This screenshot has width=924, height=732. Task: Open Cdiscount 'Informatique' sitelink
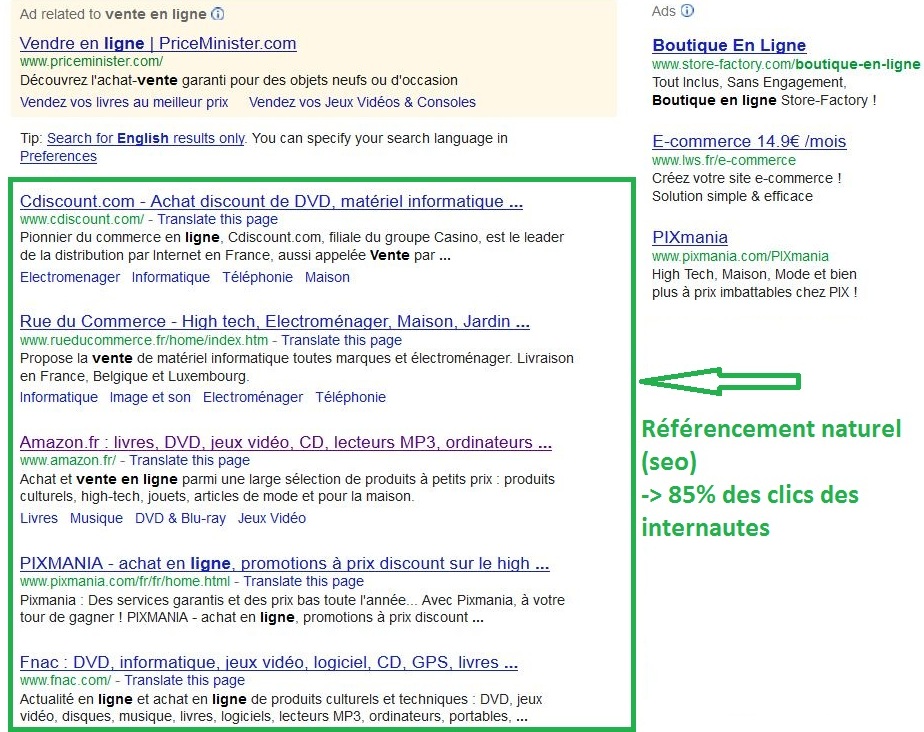pos(170,277)
